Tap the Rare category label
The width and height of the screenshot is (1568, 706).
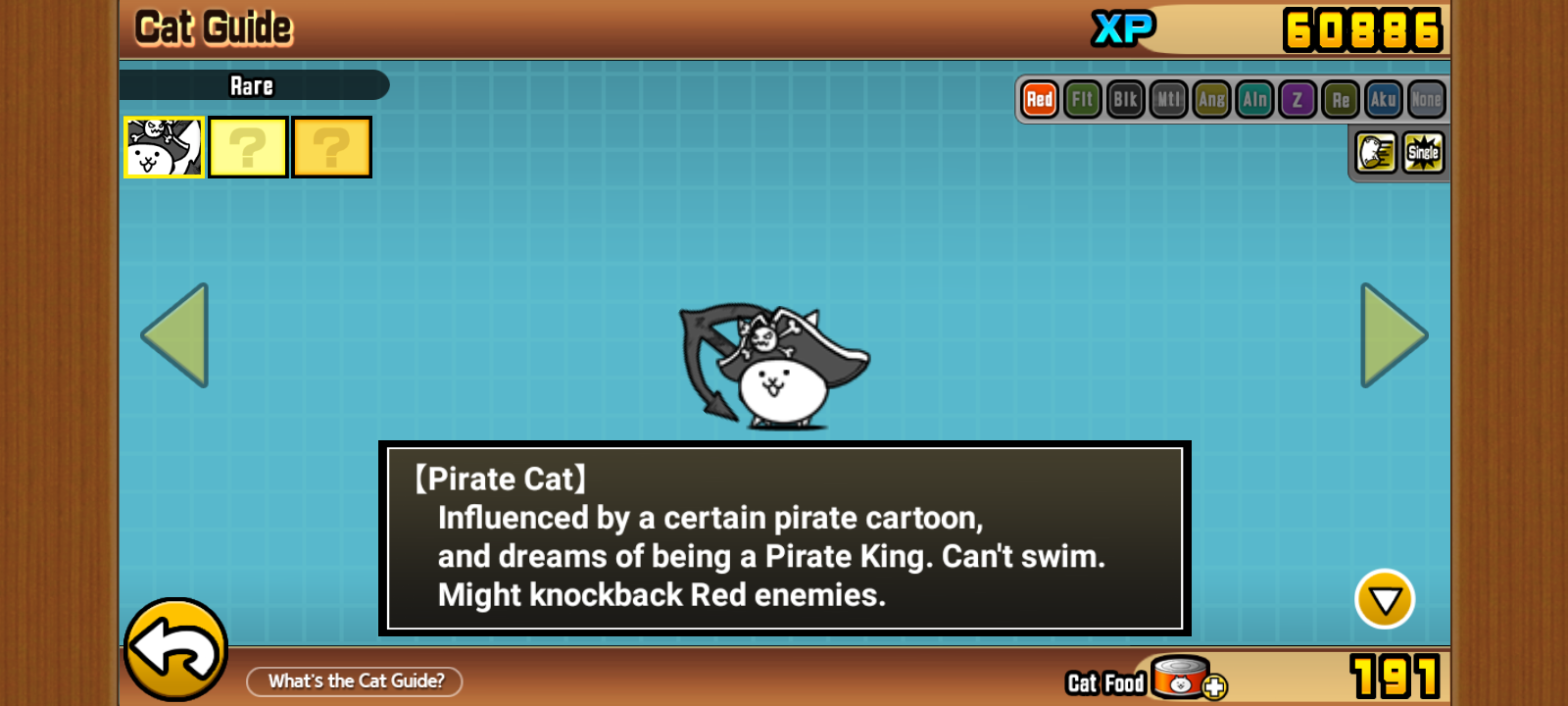252,86
